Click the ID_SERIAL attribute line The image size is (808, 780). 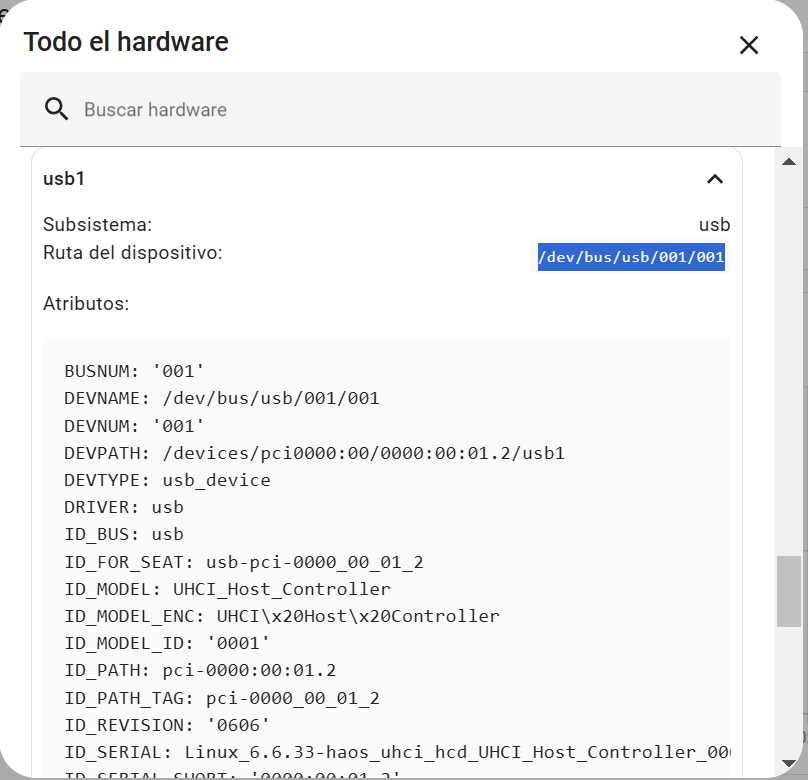pyautogui.click(x=396, y=751)
